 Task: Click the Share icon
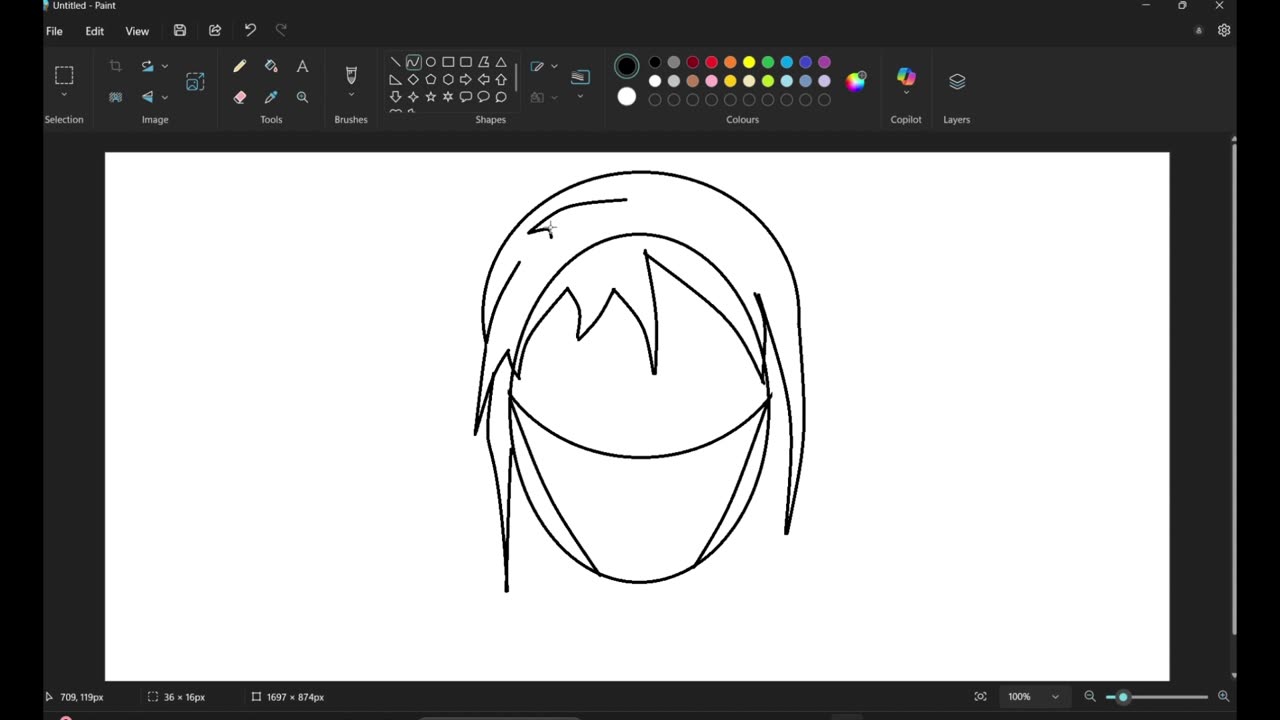click(x=215, y=31)
